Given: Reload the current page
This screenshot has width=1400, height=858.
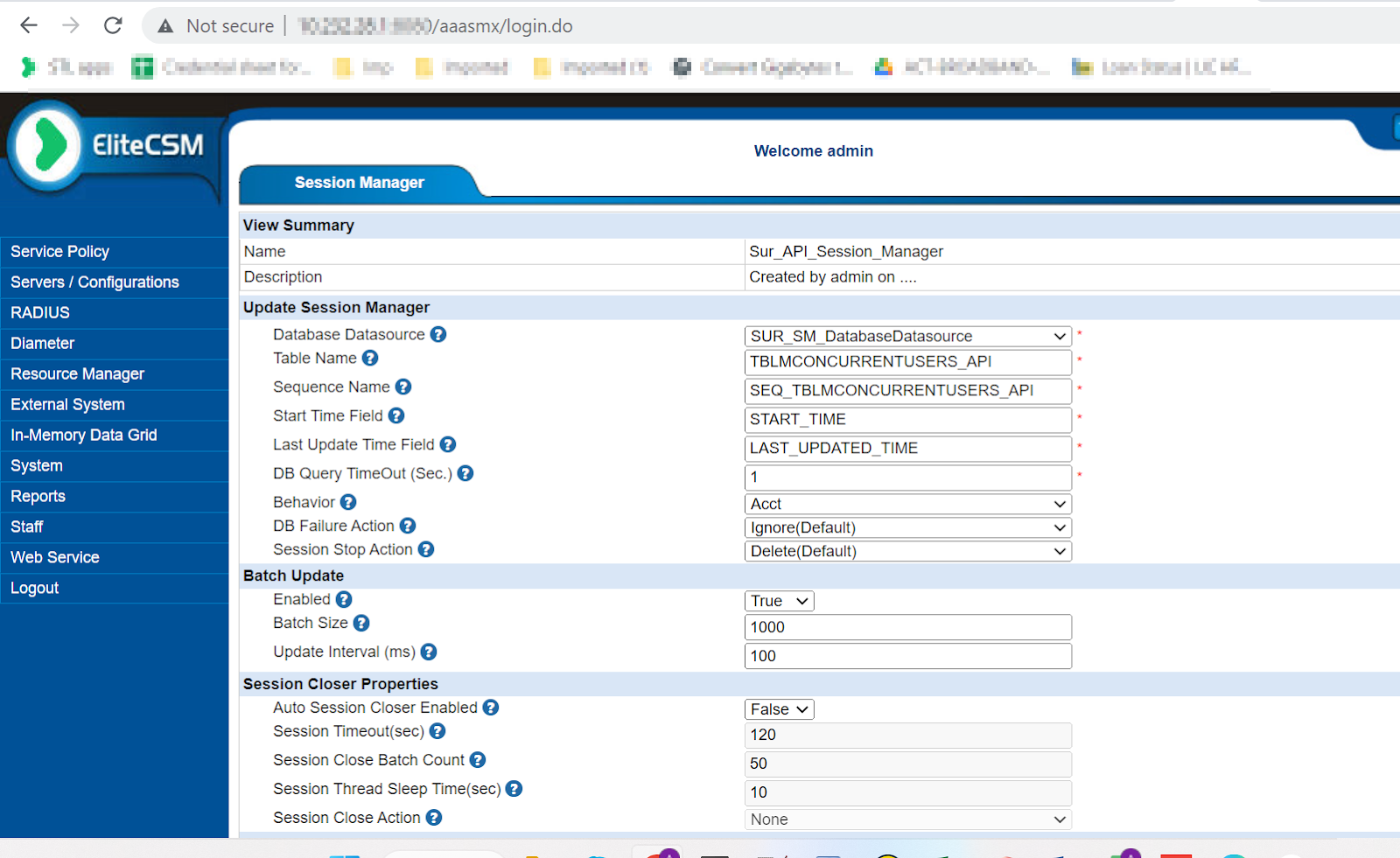Looking at the screenshot, I should [x=113, y=25].
